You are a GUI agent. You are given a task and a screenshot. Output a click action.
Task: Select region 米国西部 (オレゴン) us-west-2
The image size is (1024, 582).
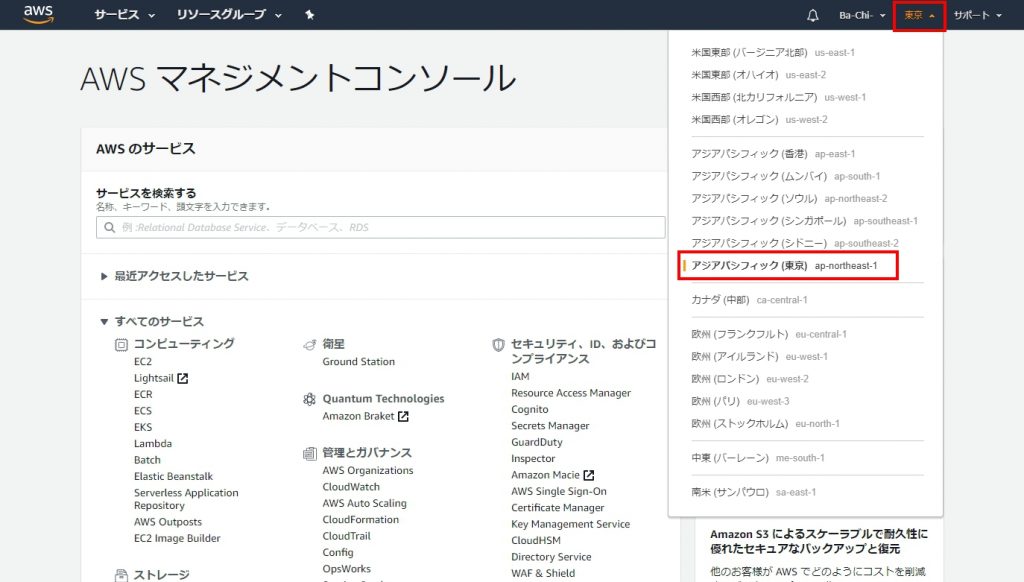click(x=759, y=120)
